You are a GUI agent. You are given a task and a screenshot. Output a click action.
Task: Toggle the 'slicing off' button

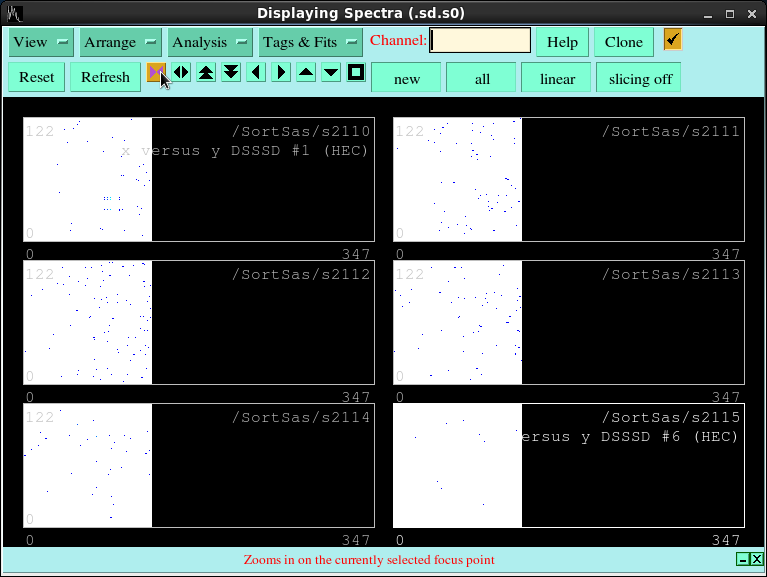coord(640,79)
